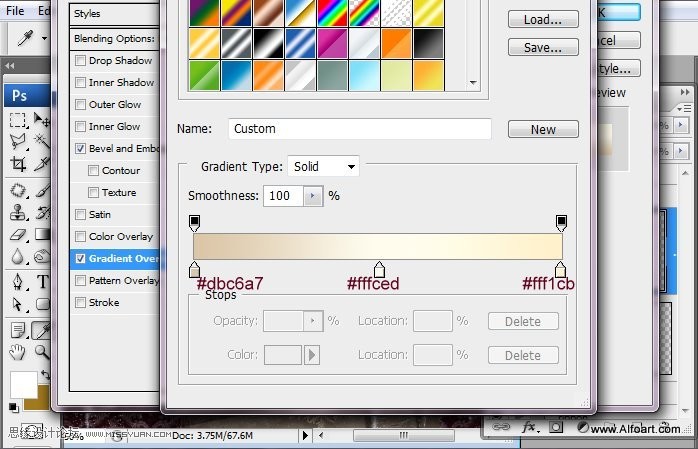The width and height of the screenshot is (698, 449).
Task: Uncheck the Gradient Overlay checkbox
Action: pyautogui.click(x=80, y=259)
